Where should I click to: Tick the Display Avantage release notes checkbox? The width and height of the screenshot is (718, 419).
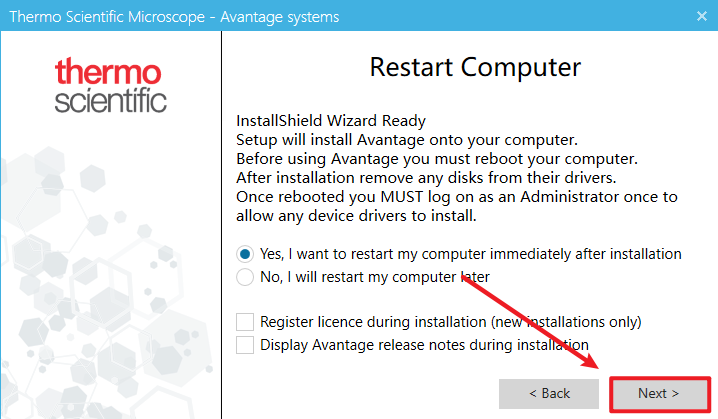(245, 344)
